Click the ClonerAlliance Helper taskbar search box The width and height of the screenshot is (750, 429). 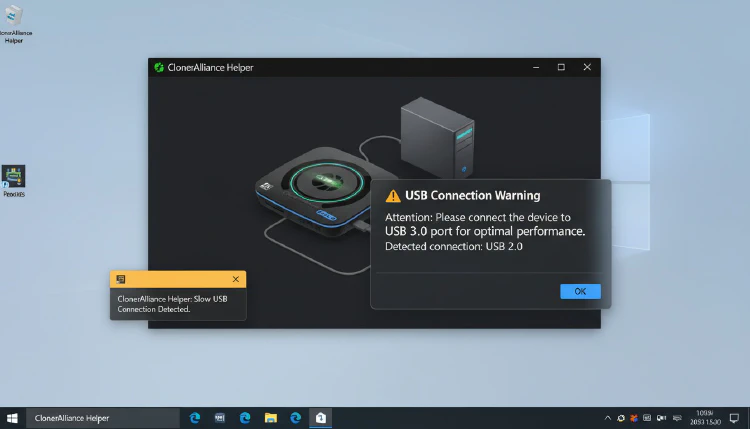pos(100,418)
